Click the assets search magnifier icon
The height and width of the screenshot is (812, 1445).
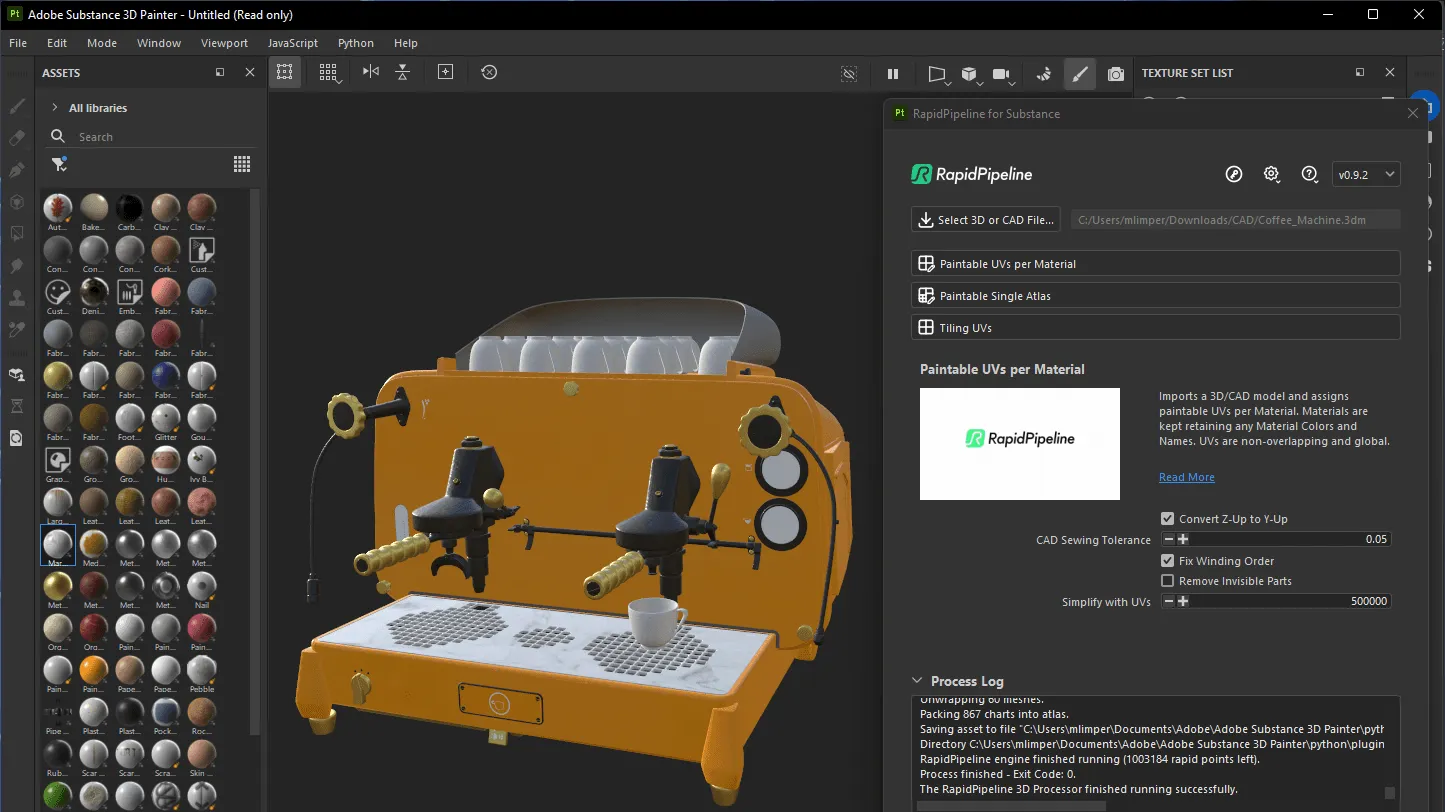coord(58,136)
